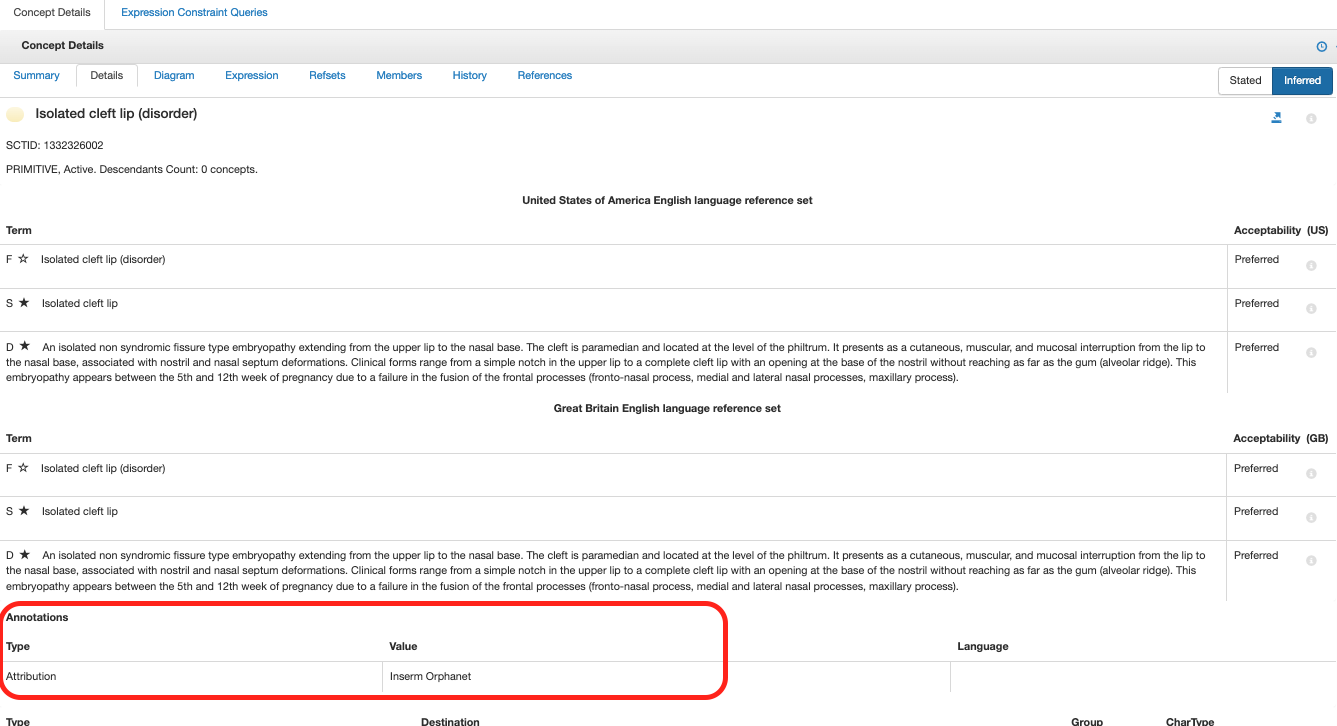Image resolution: width=1337 pixels, height=726 pixels.
Task: Click outline star on US fully specified name
Action: [x=23, y=259]
